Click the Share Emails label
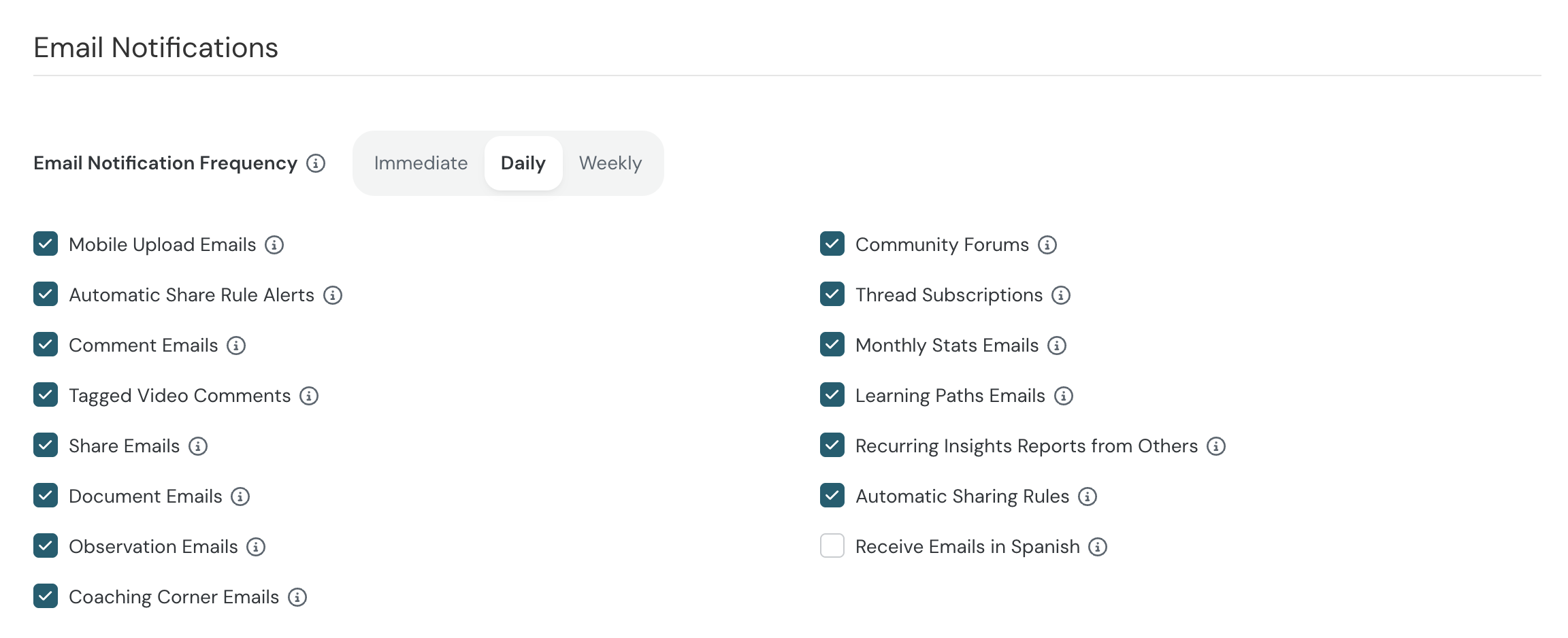Viewport: 1568px width, 638px height. point(125,446)
